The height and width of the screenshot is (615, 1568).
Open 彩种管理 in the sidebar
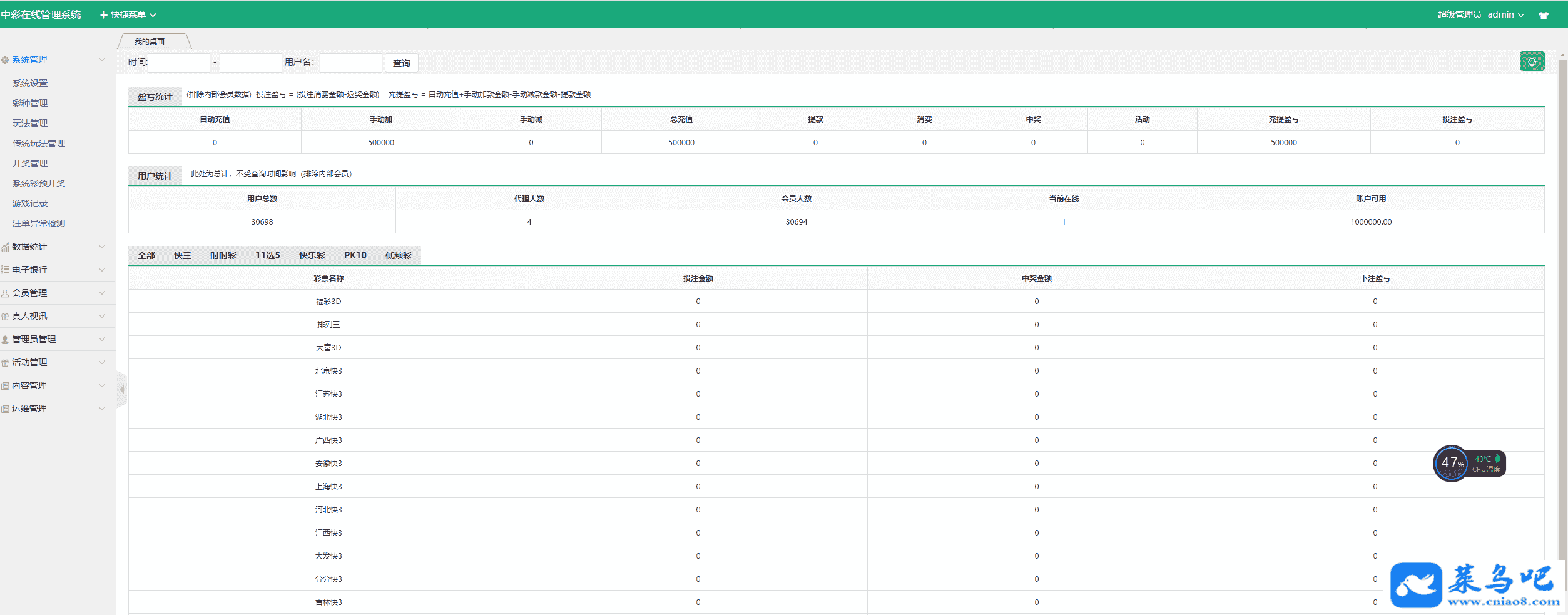coord(30,103)
